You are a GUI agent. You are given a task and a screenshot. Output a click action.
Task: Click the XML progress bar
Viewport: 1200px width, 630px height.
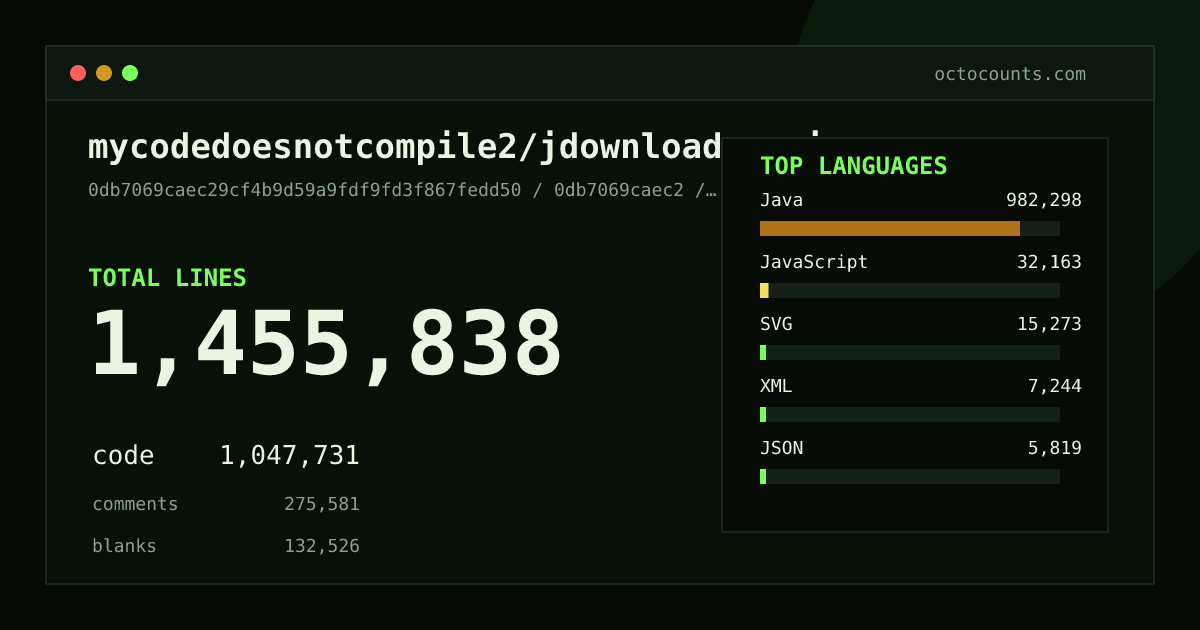tap(910, 414)
